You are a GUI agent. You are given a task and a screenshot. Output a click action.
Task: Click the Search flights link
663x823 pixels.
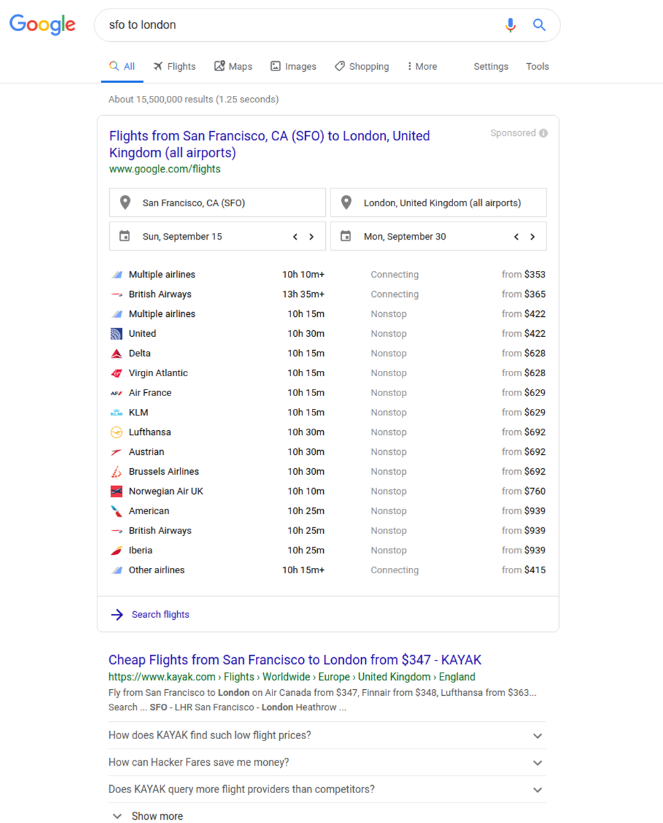(160, 615)
